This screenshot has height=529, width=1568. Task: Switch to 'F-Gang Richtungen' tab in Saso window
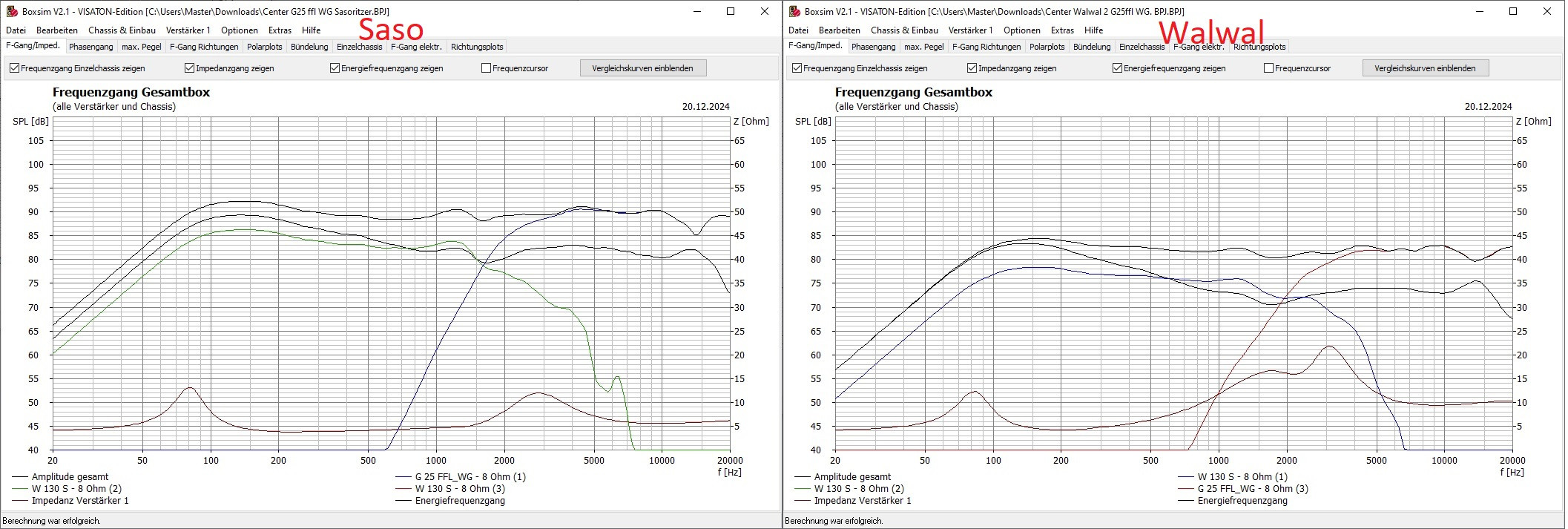pos(204,47)
